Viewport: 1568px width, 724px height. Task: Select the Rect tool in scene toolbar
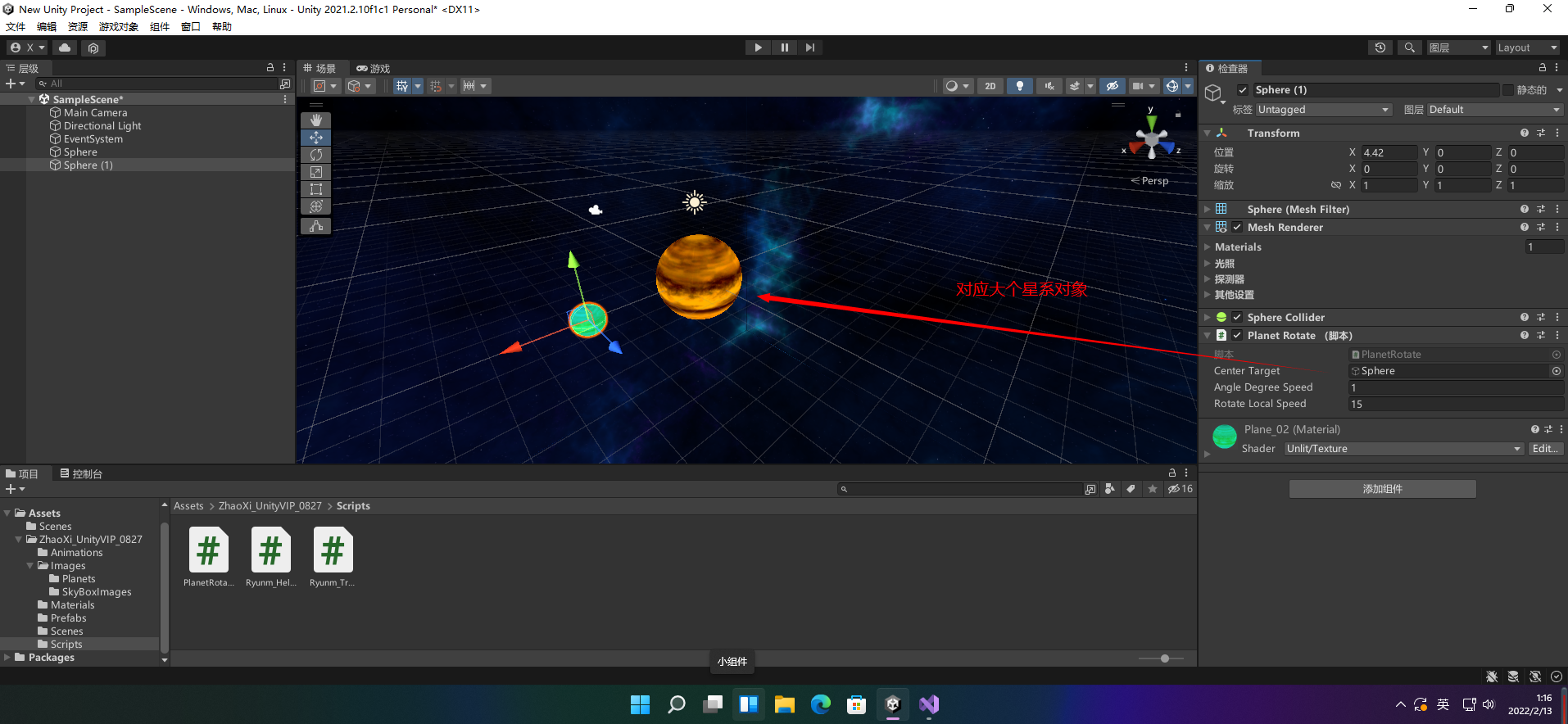pos(315,189)
